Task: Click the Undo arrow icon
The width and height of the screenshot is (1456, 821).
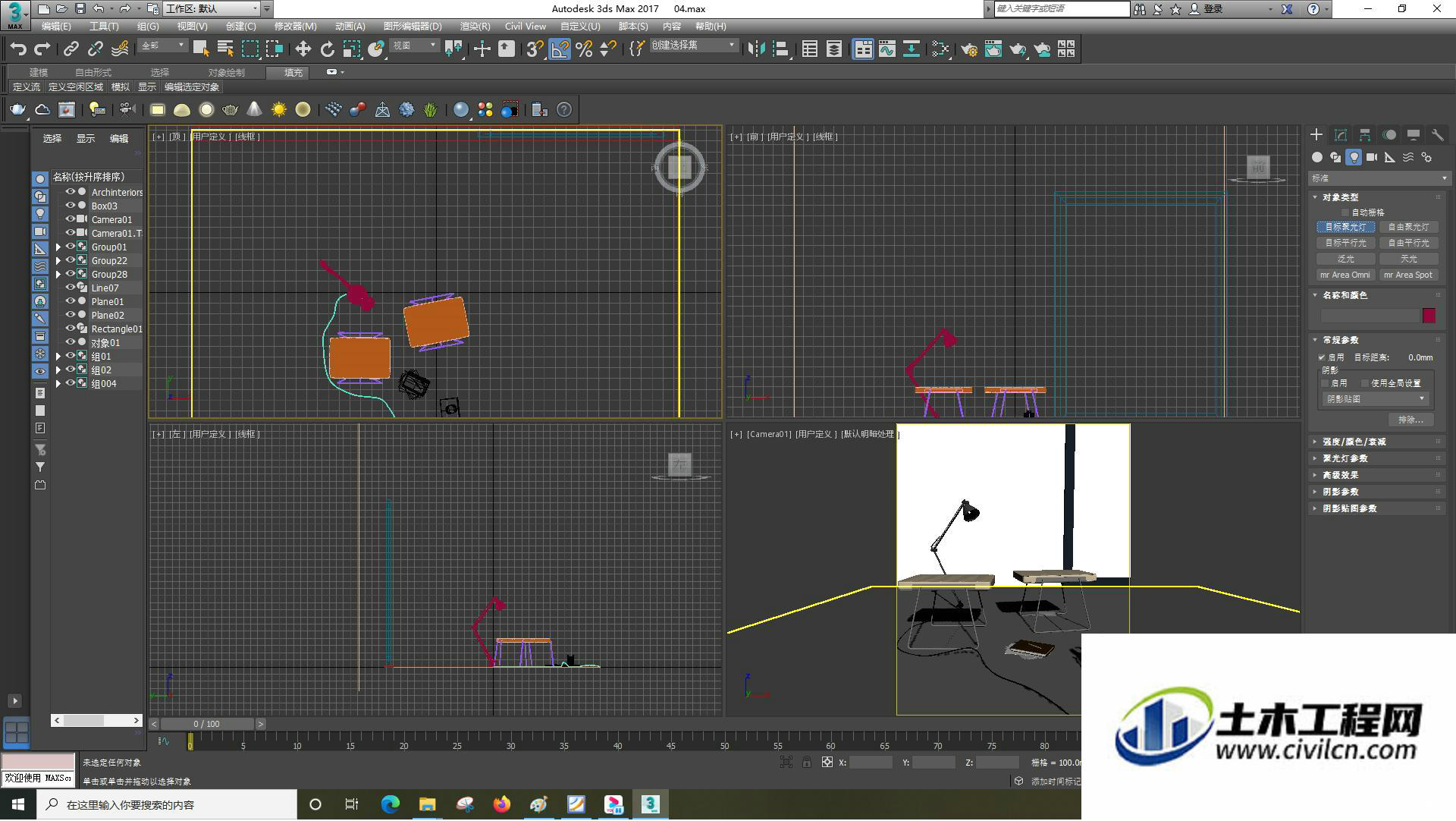Action: (x=18, y=49)
